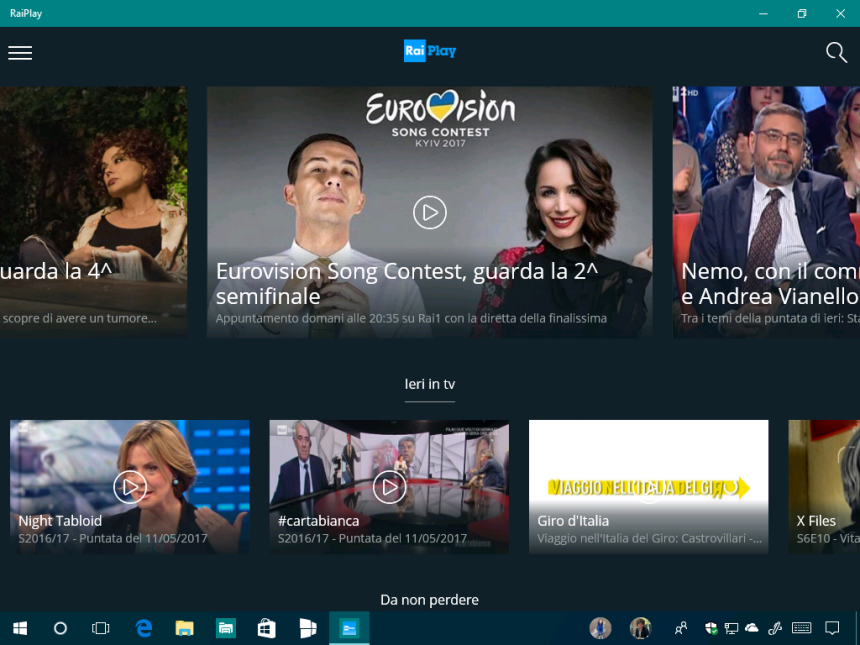Open the Giro d'Italia card
Screen dimensions: 860x645
[648, 486]
